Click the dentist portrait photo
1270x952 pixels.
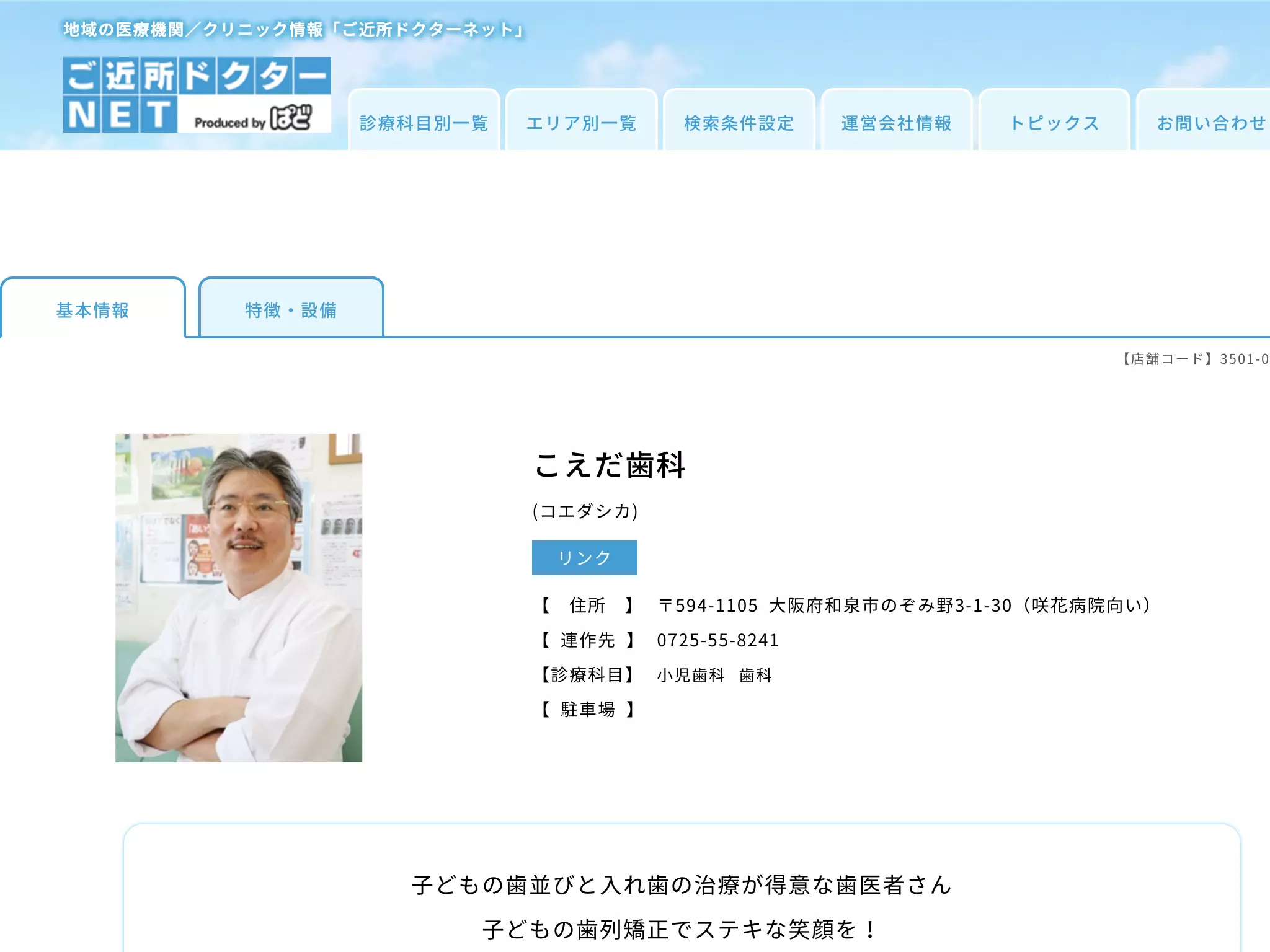(x=239, y=598)
